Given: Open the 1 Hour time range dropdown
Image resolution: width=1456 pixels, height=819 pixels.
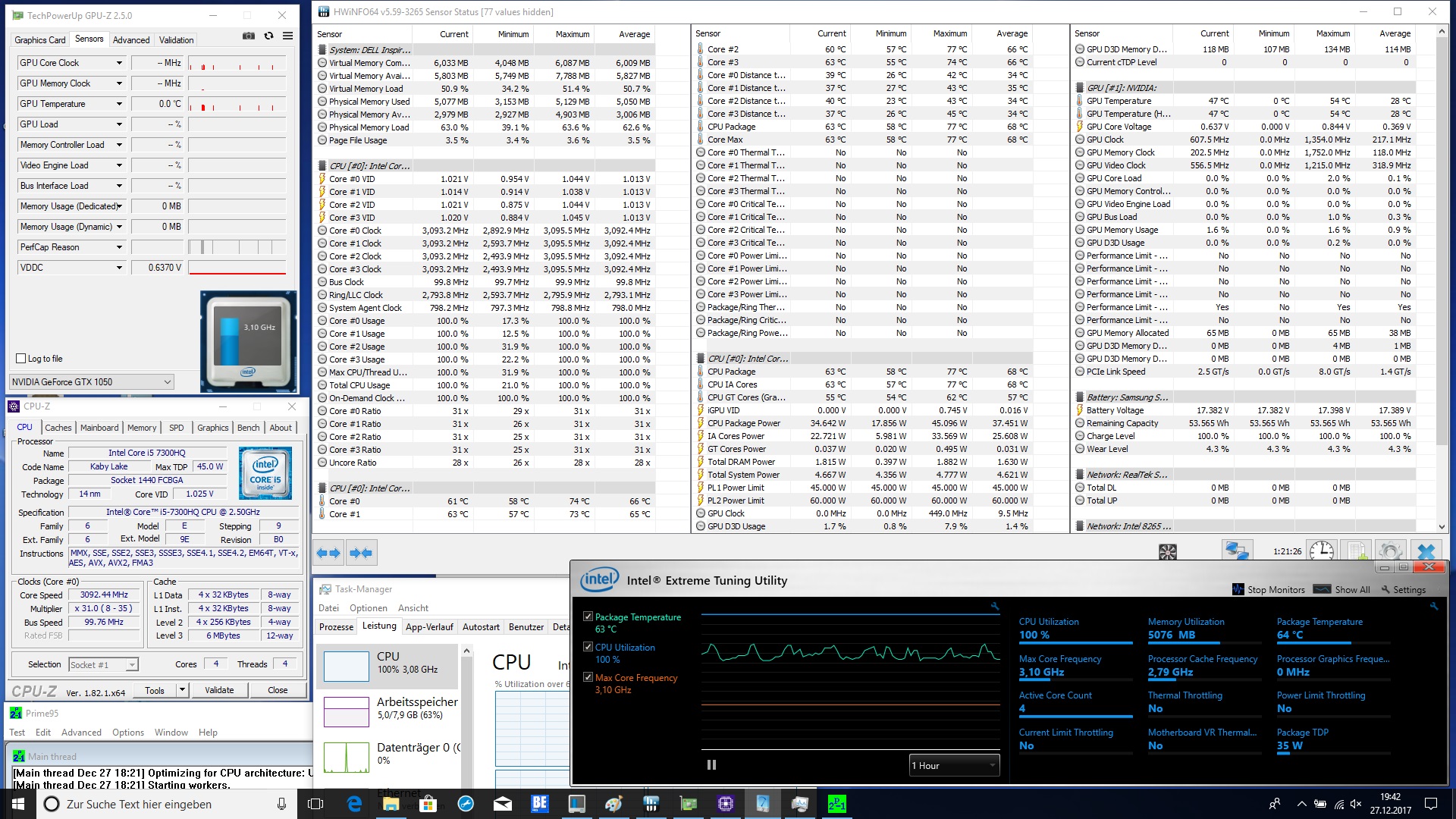Looking at the screenshot, I should 954,765.
